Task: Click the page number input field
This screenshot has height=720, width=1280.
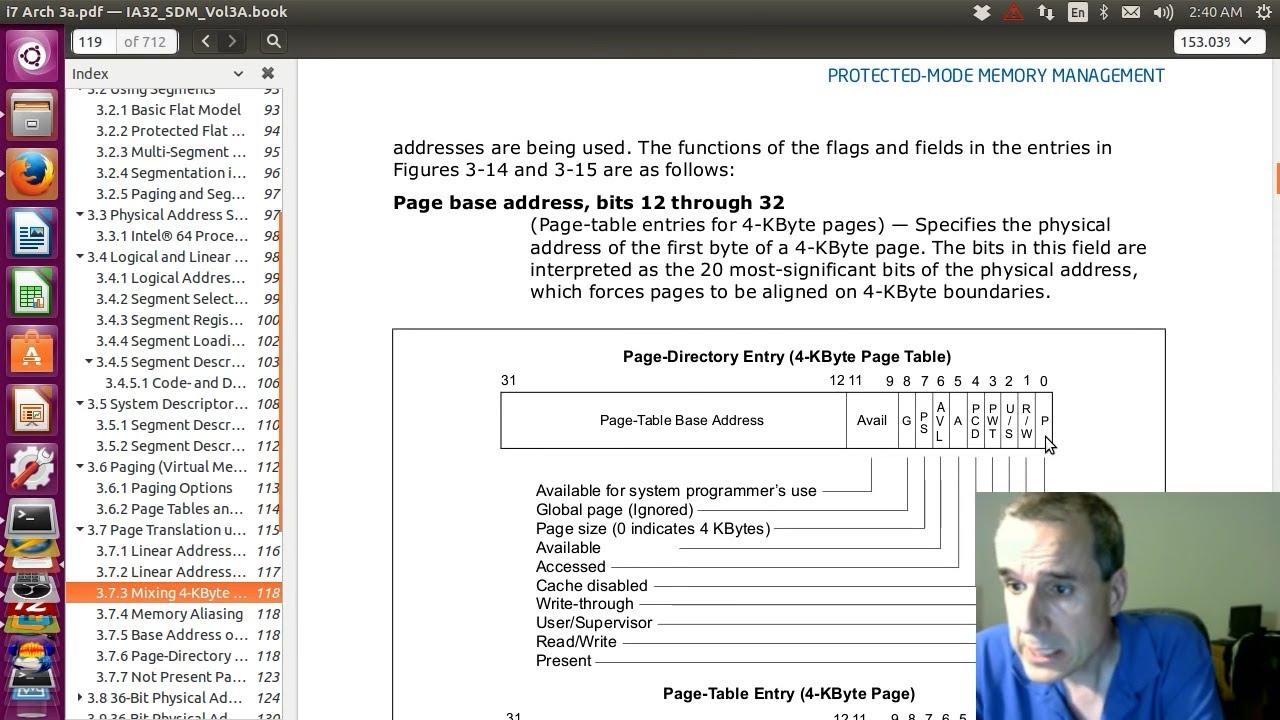Action: (x=94, y=41)
